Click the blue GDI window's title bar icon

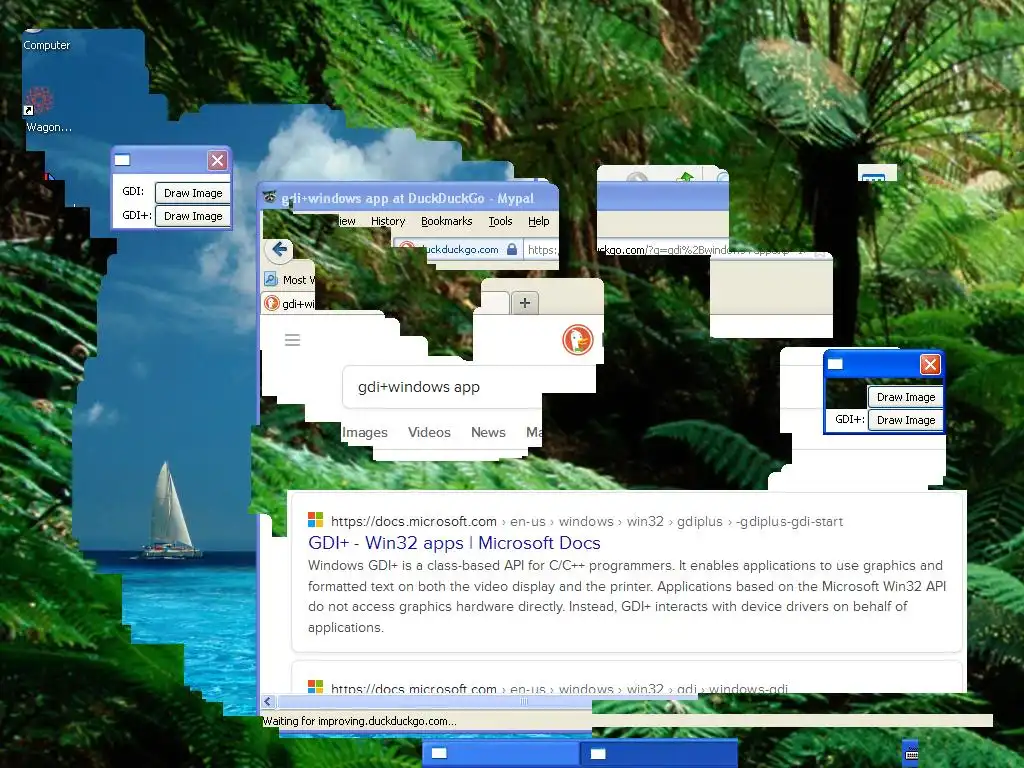pyautogui.click(x=835, y=364)
